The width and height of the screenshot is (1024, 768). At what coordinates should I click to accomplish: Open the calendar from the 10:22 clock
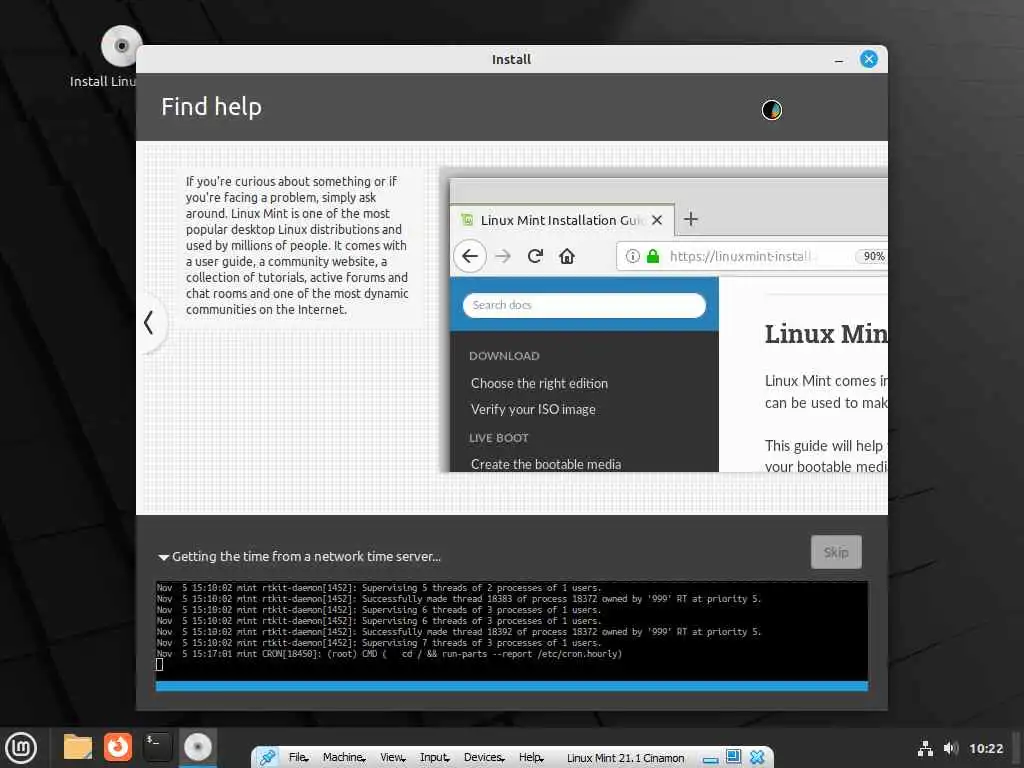pos(985,748)
